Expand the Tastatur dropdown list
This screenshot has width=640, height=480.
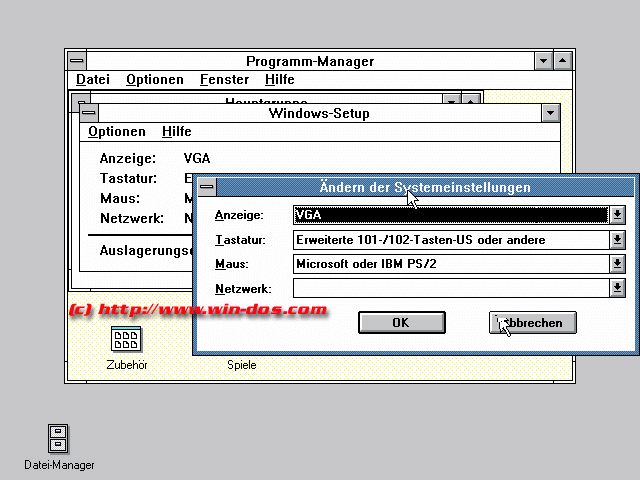617,239
